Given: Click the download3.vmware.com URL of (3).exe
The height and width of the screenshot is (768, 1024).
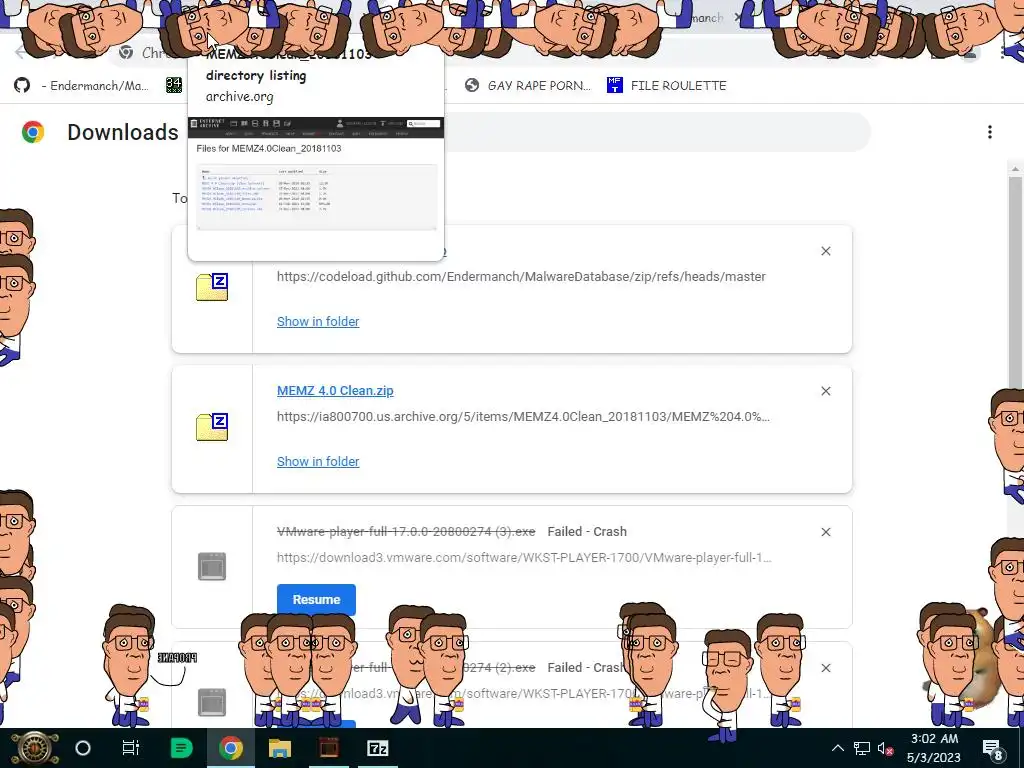Looking at the screenshot, I should [x=524, y=558].
